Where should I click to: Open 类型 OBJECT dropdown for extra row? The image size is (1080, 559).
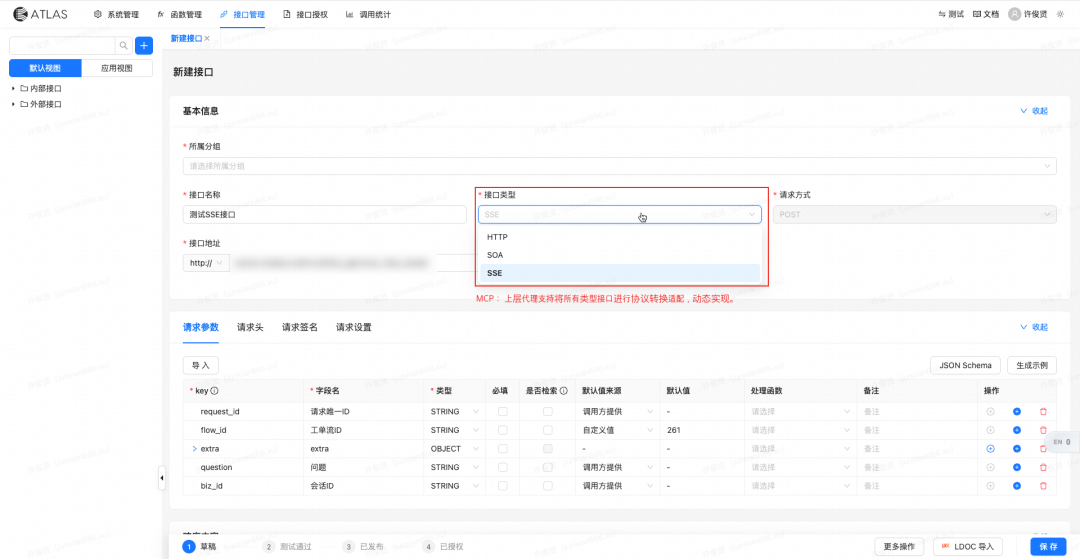455,449
